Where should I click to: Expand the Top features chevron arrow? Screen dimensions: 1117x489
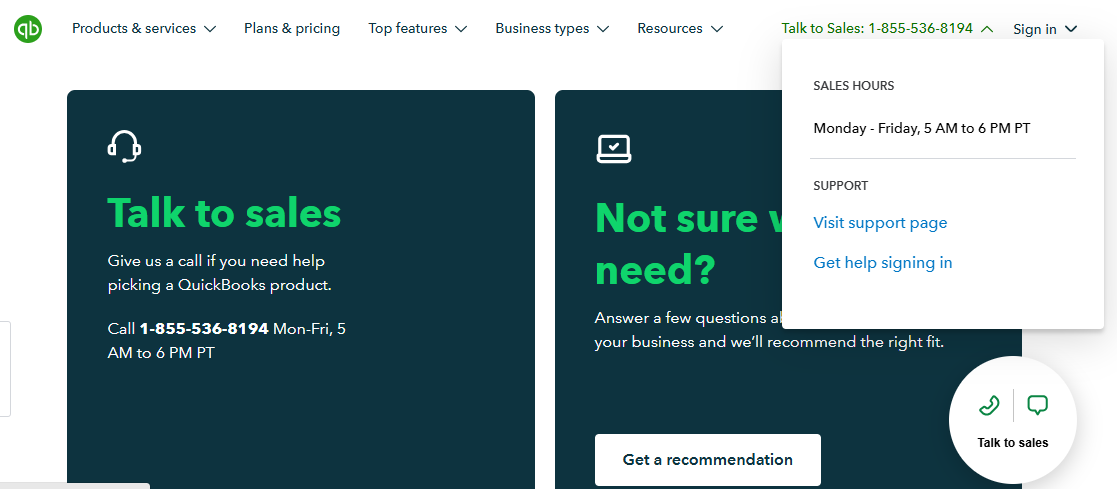(x=461, y=29)
